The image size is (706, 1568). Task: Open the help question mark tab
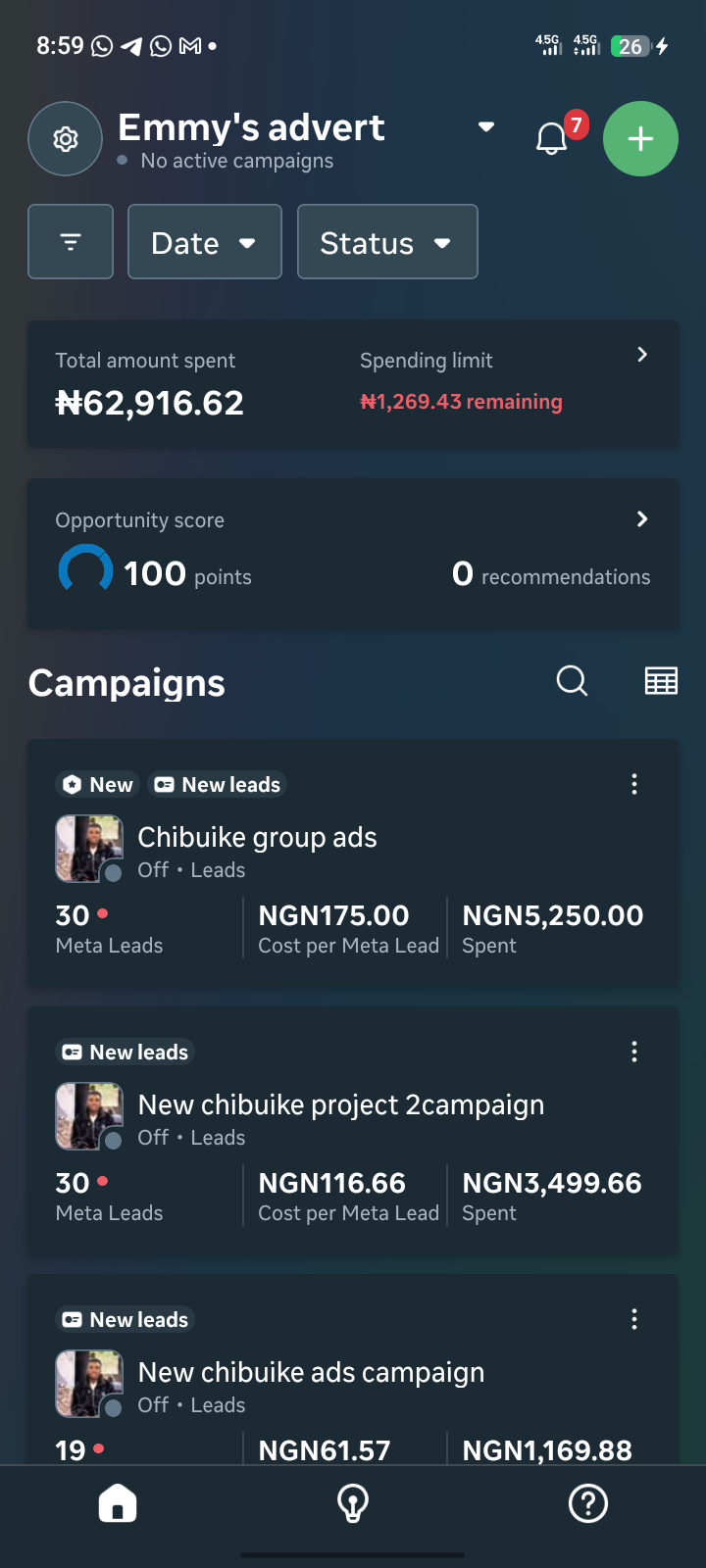coord(588,1503)
